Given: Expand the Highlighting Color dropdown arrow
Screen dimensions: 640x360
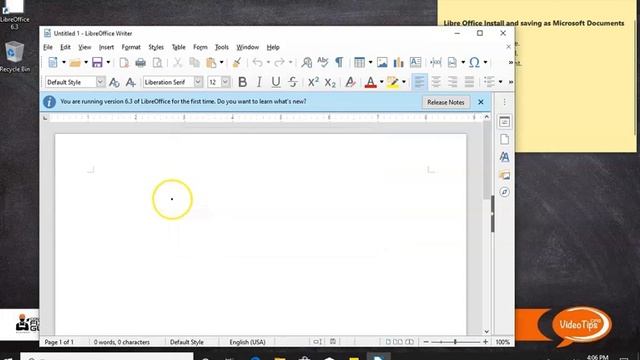Looking at the screenshot, I should tap(404, 82).
